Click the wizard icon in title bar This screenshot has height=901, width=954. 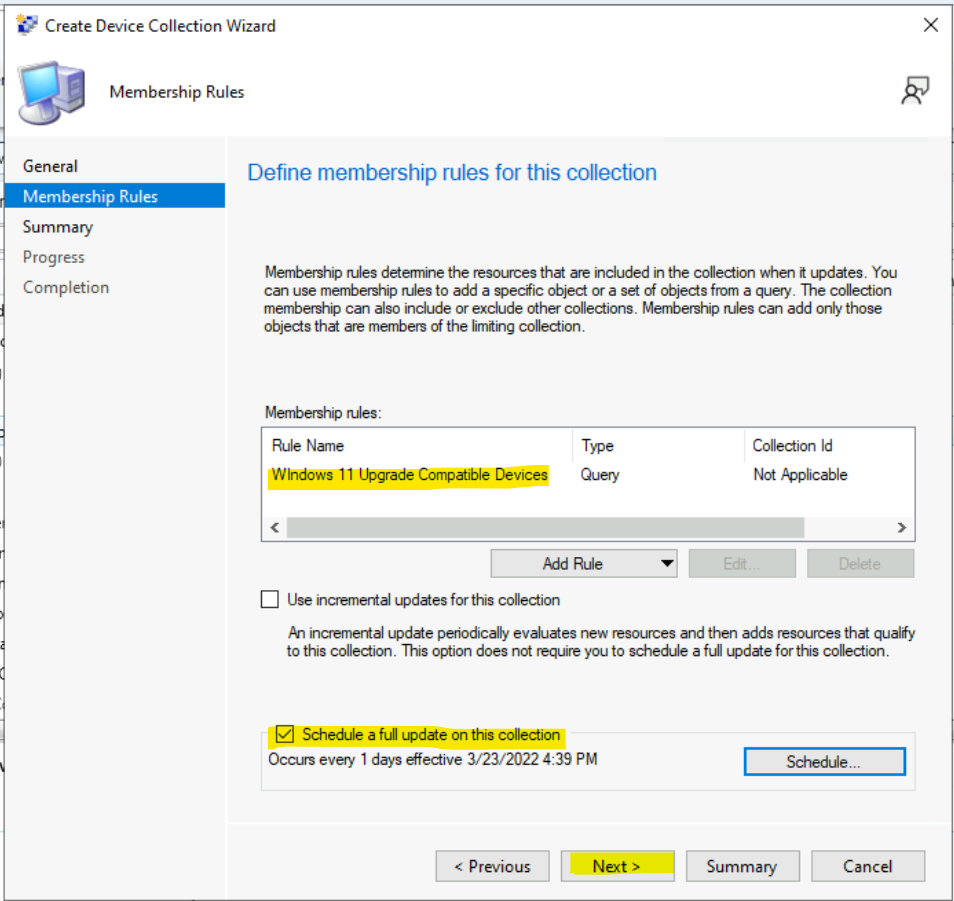click(x=27, y=25)
